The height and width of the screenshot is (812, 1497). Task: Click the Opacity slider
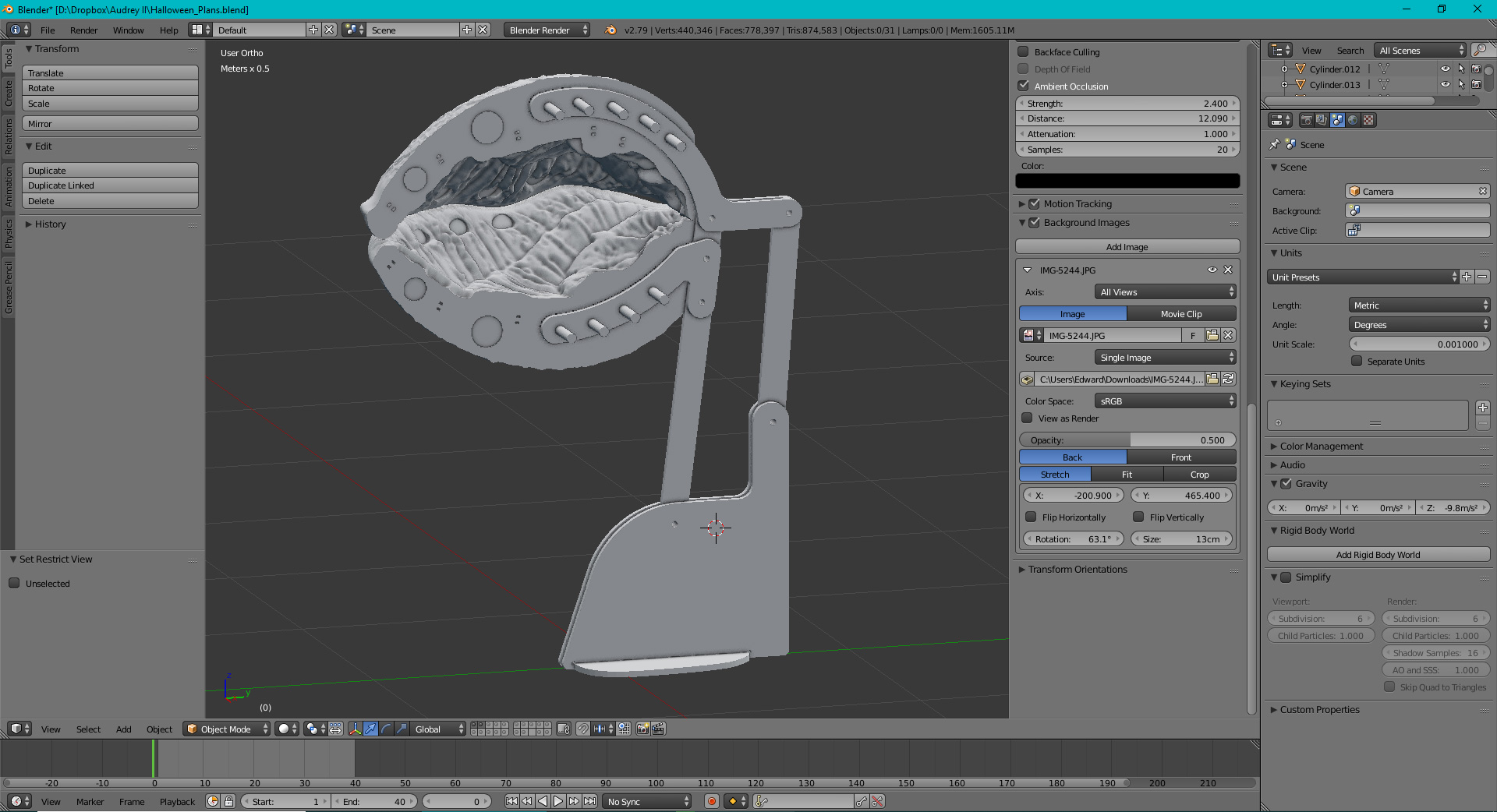tap(1127, 440)
